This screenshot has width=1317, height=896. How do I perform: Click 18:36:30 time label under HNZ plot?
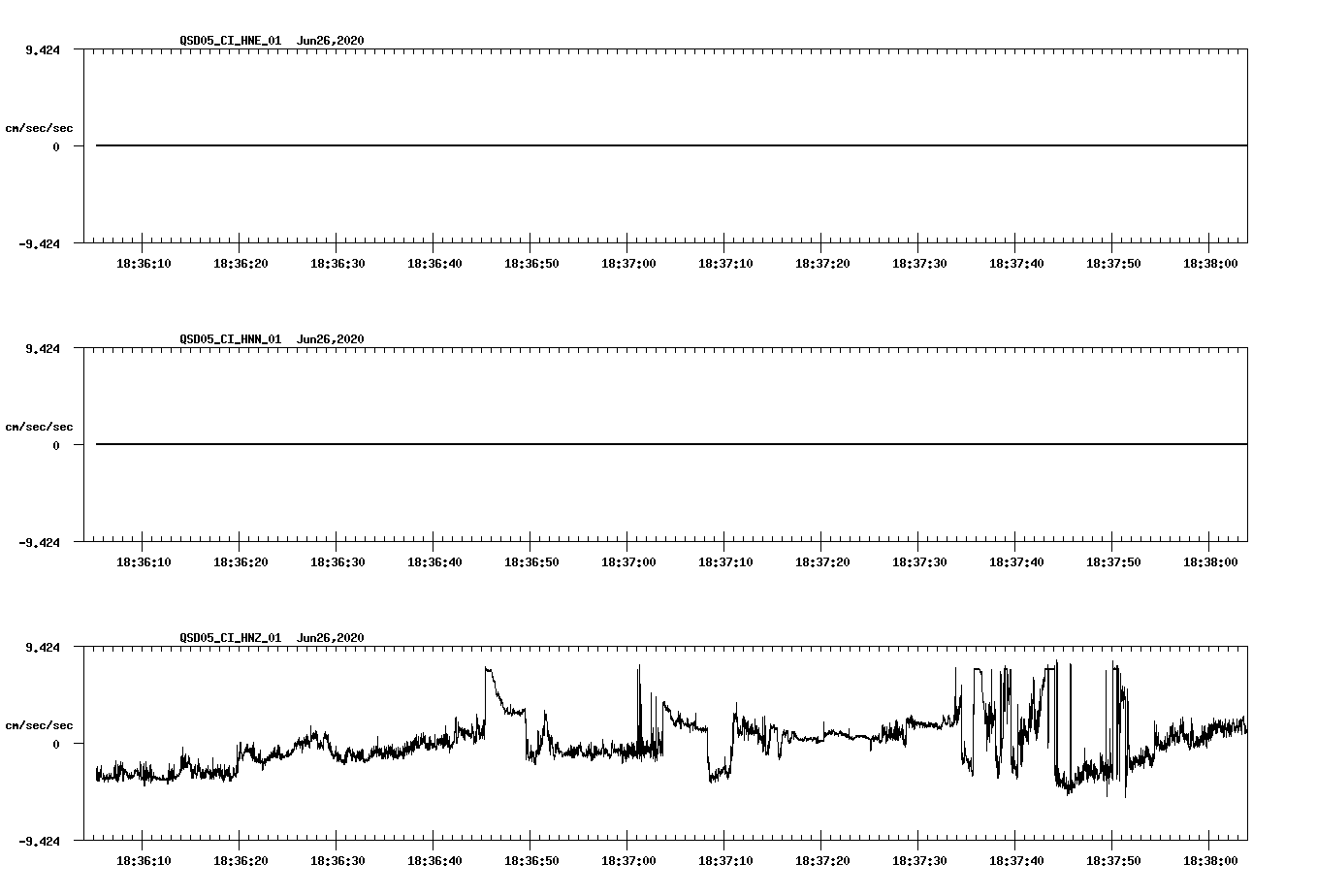337,861
